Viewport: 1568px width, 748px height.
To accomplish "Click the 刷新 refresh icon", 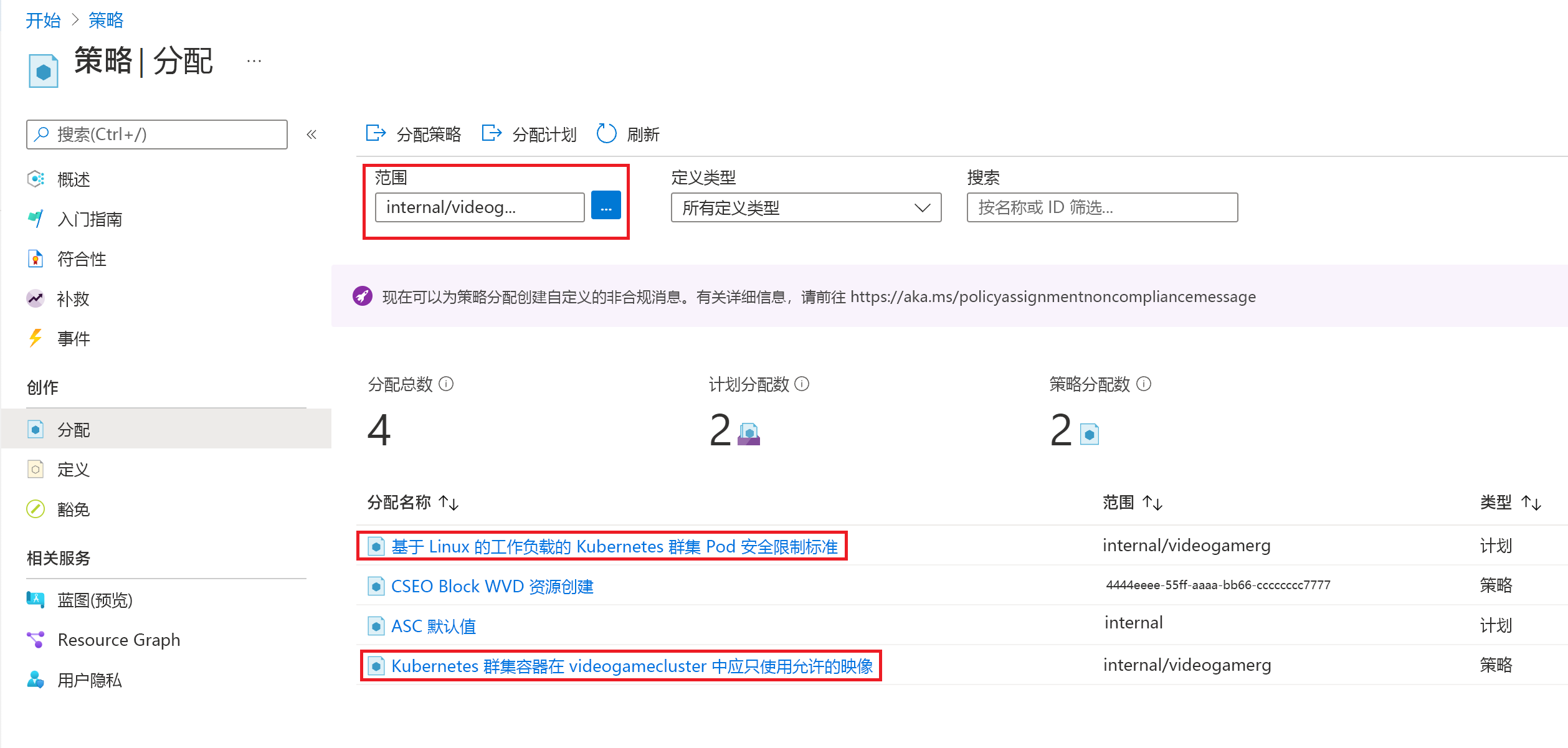I will pyautogui.click(x=606, y=133).
